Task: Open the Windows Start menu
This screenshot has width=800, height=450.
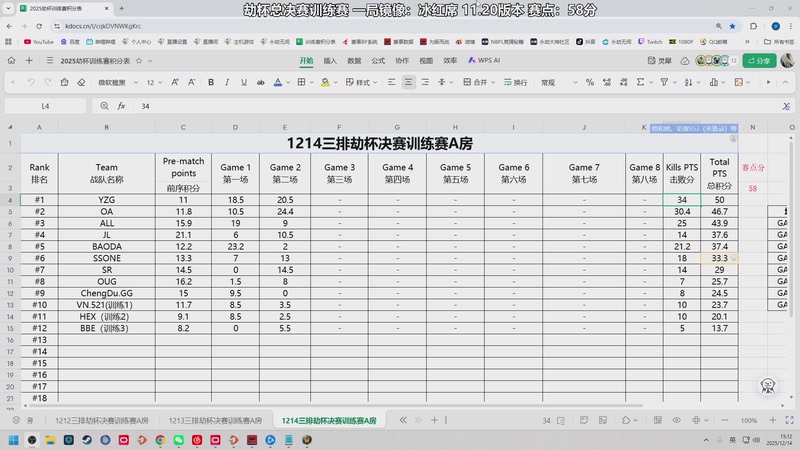Action: (14, 440)
